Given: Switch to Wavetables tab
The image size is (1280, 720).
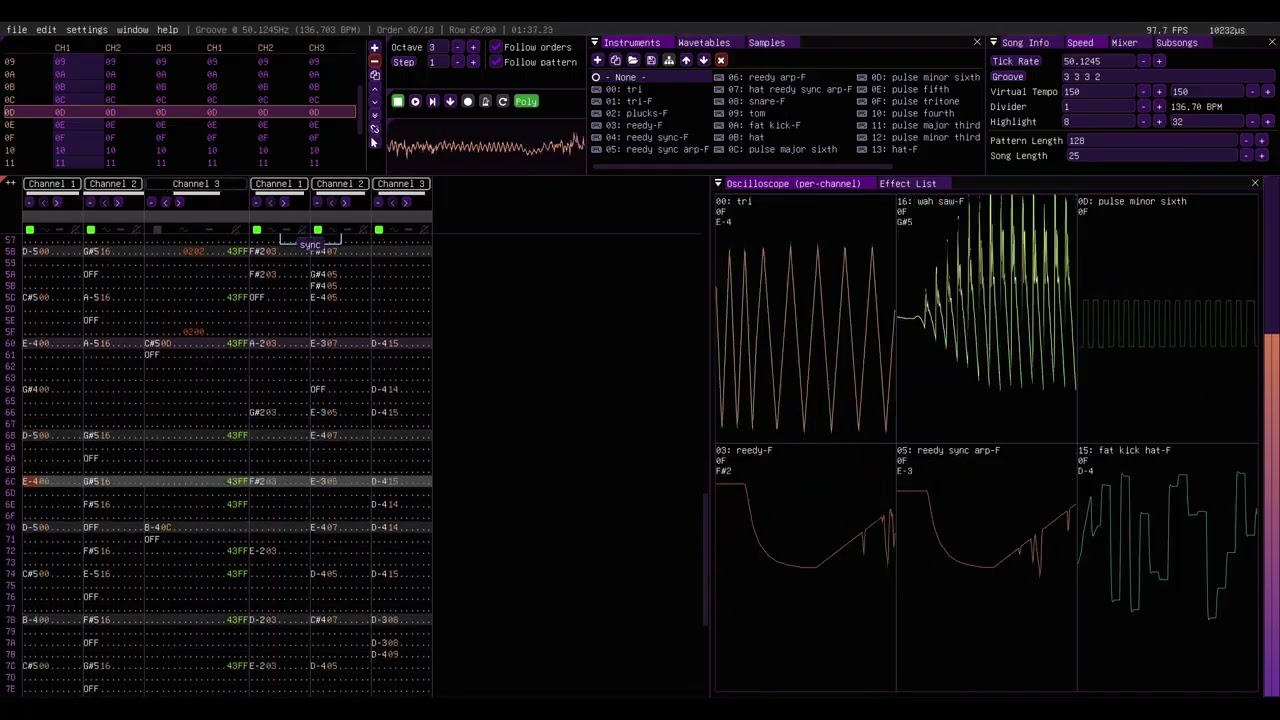Looking at the screenshot, I should tap(704, 43).
